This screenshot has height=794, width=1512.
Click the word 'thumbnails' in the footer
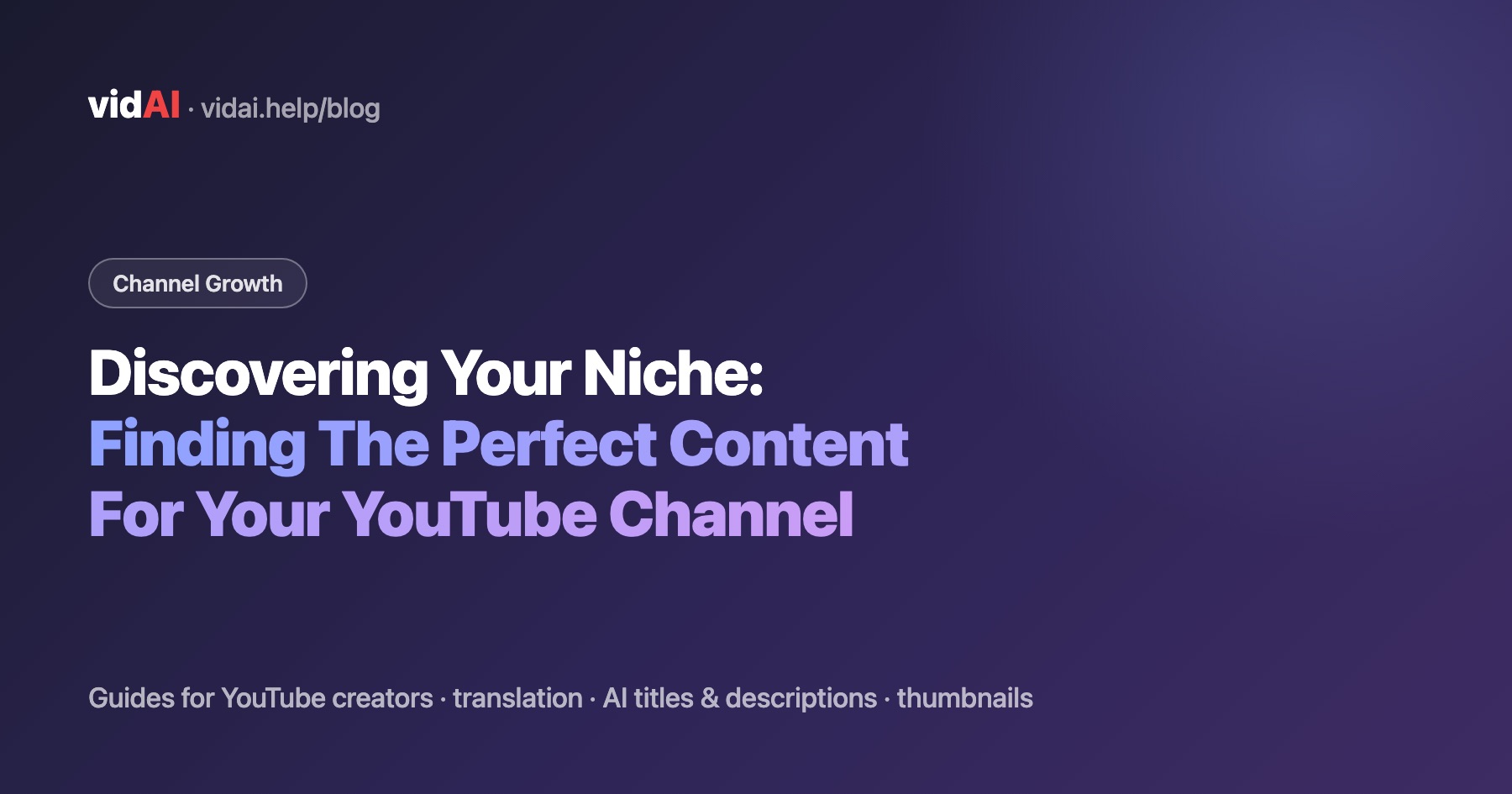965,698
